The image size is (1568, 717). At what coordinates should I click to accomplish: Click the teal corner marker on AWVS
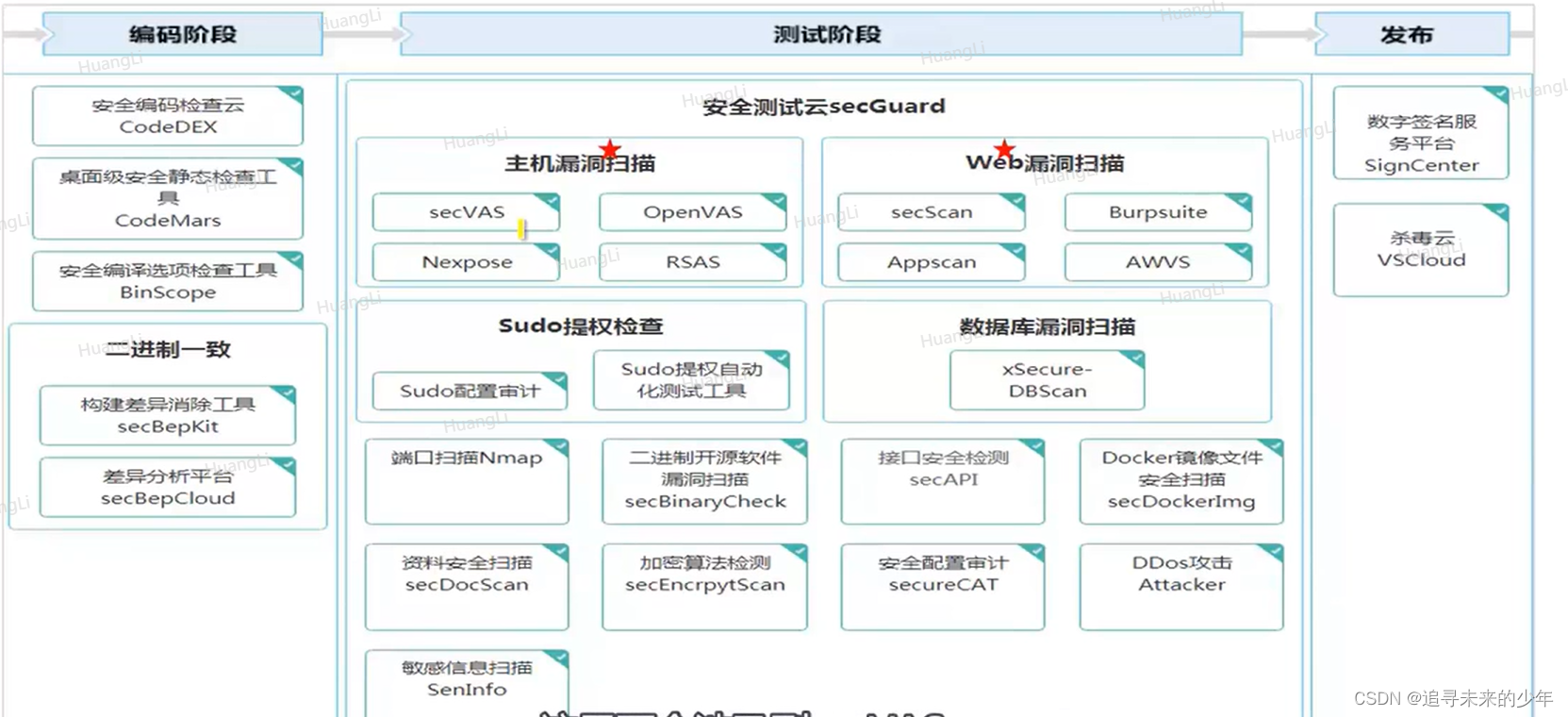[1243, 250]
